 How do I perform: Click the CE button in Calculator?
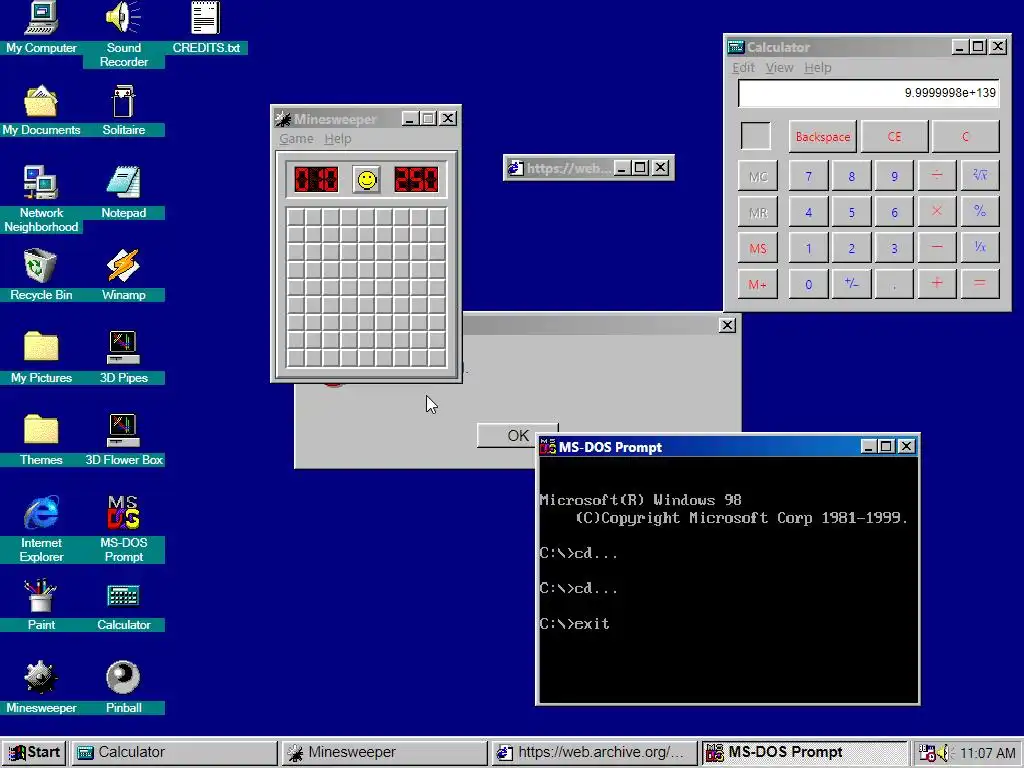(x=895, y=136)
